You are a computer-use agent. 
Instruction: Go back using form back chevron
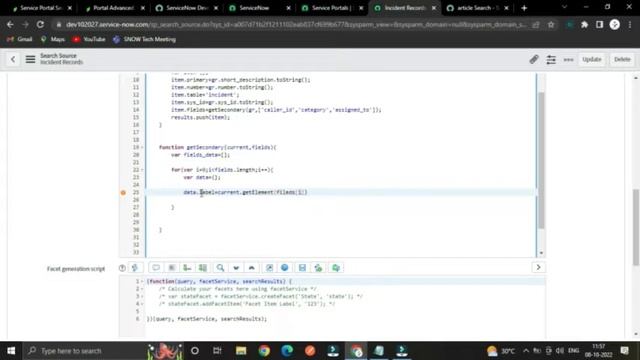[13, 60]
